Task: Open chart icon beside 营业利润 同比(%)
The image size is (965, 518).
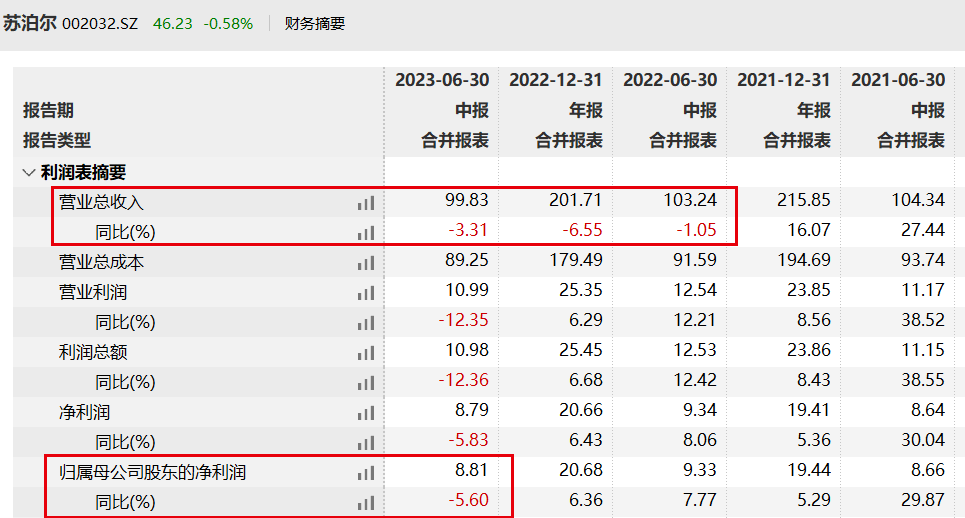Action: [x=366, y=323]
